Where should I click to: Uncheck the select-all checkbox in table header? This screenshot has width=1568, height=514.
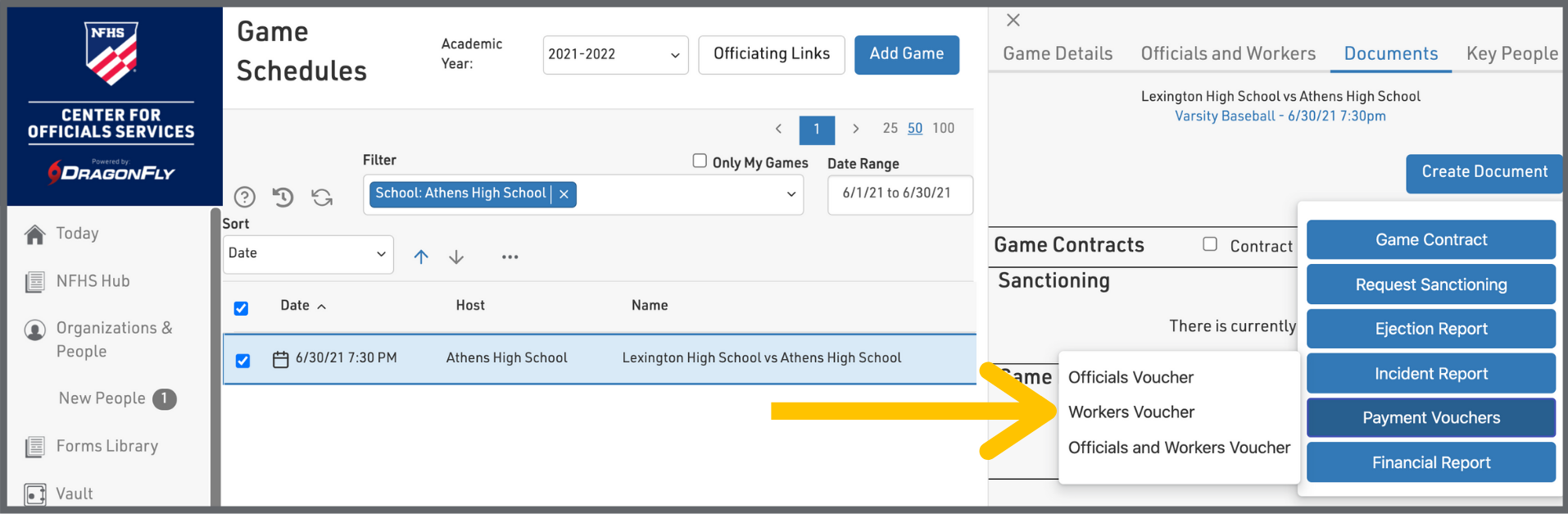[x=241, y=308]
